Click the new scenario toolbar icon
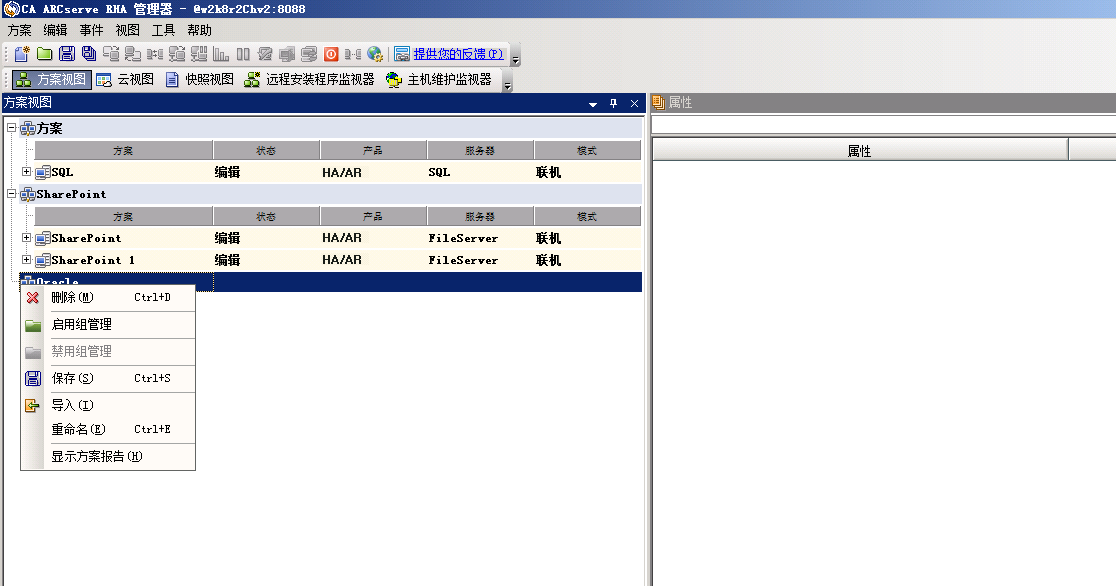Image resolution: width=1116 pixels, height=586 pixels. click(21, 54)
